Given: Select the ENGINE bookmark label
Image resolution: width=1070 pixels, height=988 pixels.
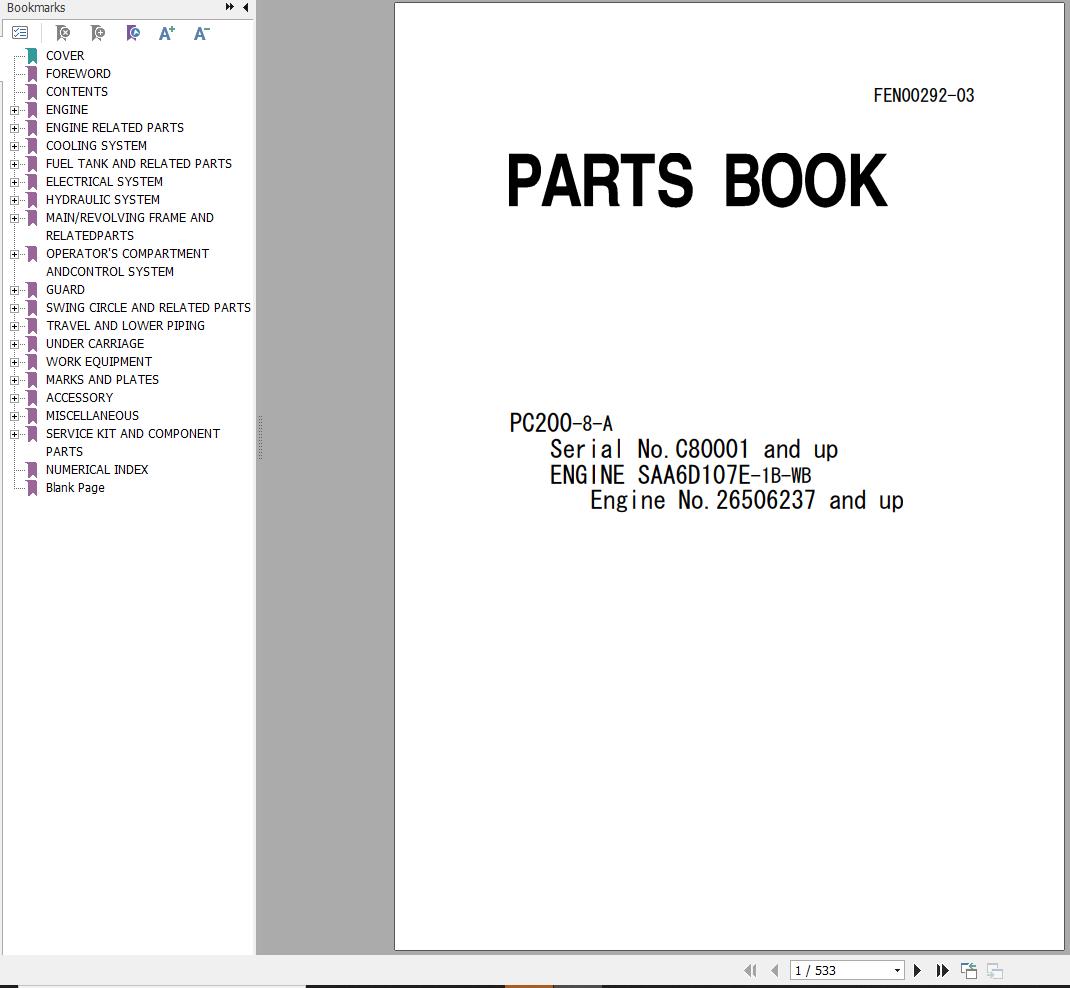Looking at the screenshot, I should 67,110.
